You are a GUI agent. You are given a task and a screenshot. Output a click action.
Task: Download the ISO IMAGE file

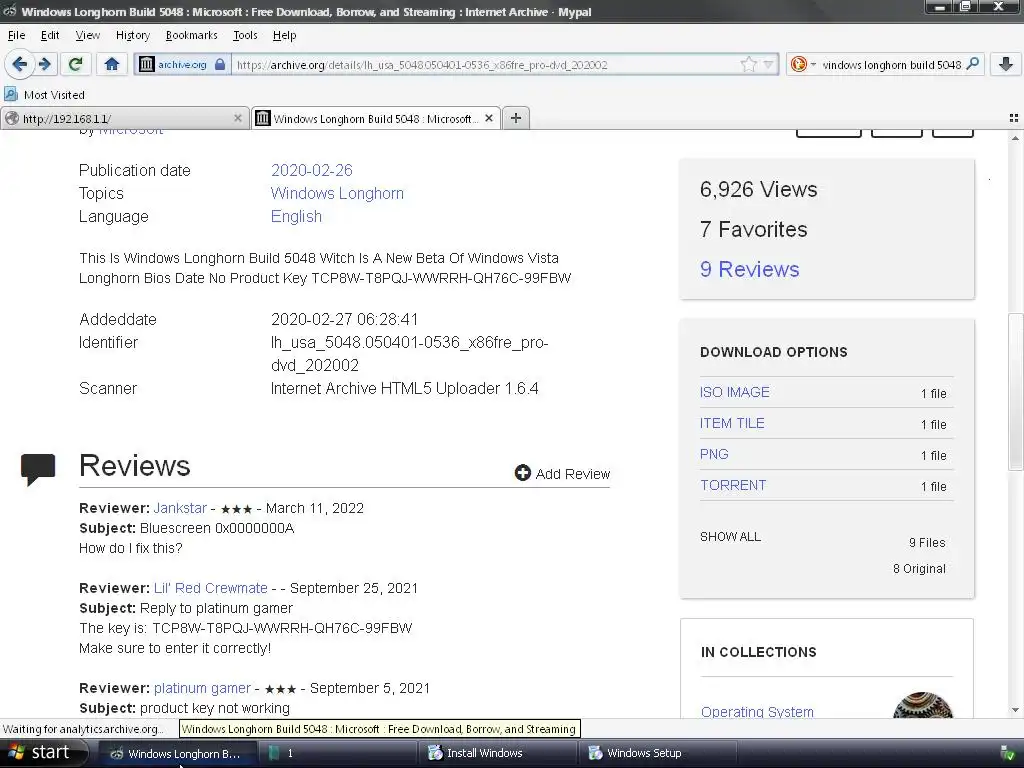735,392
